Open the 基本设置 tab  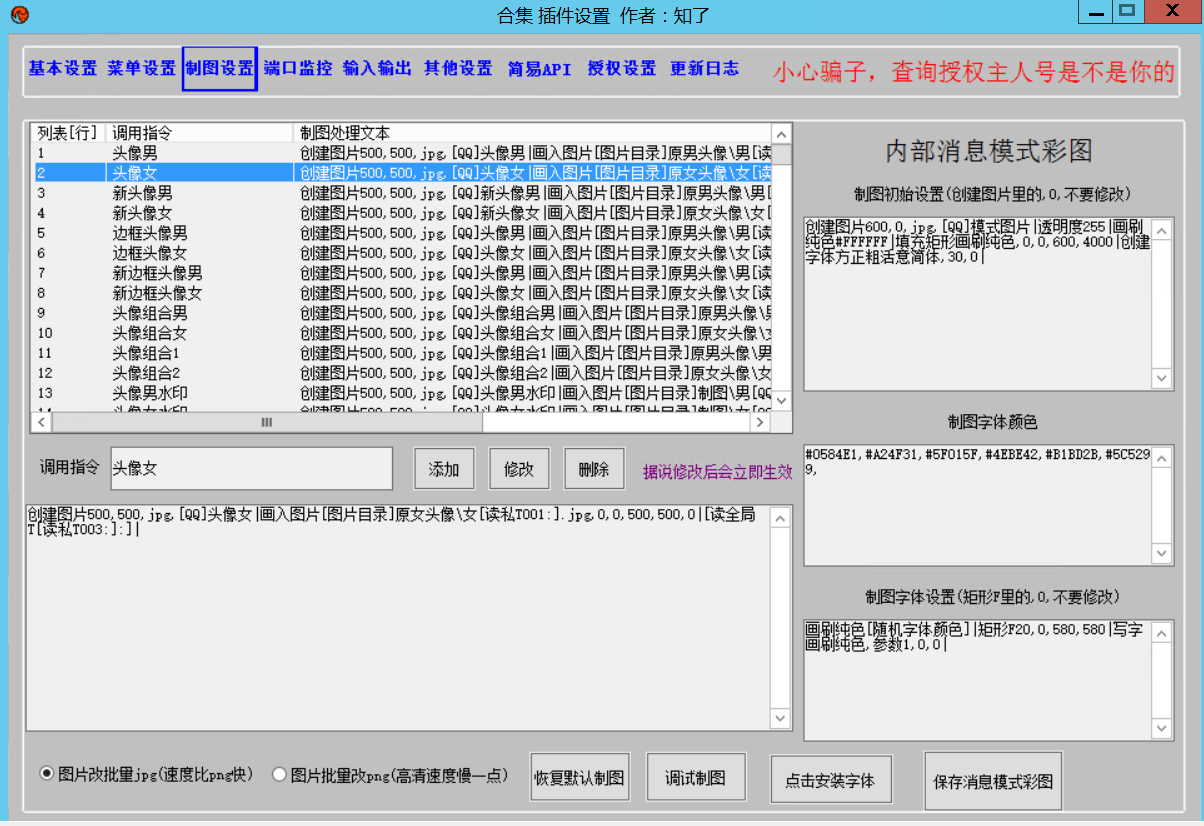(x=62, y=69)
